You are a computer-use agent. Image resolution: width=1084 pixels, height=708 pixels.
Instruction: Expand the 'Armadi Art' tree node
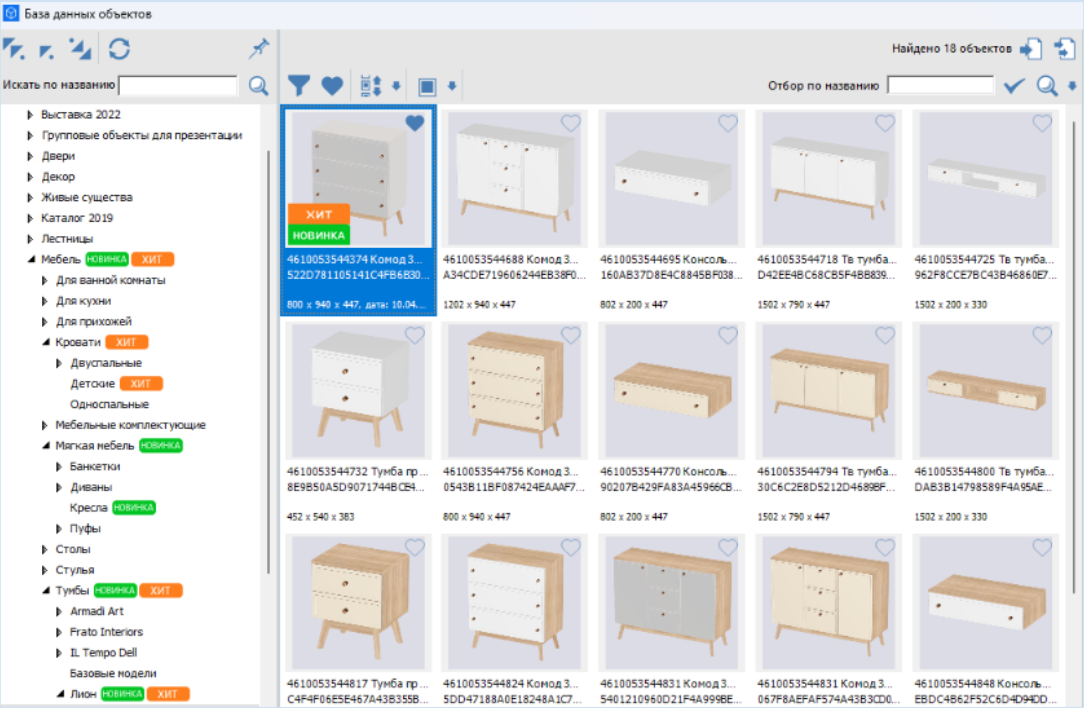59,611
